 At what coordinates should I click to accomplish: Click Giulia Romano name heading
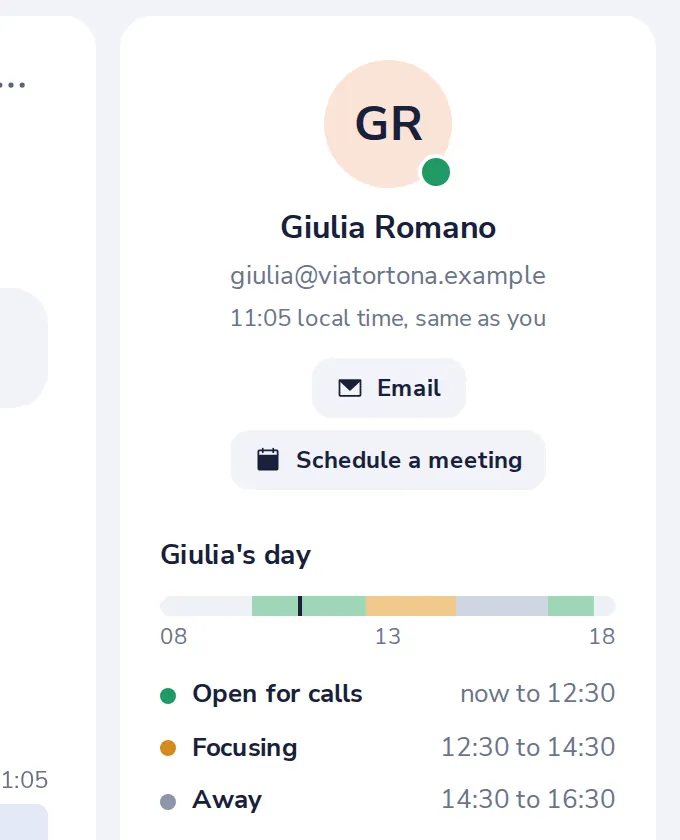coord(388,227)
